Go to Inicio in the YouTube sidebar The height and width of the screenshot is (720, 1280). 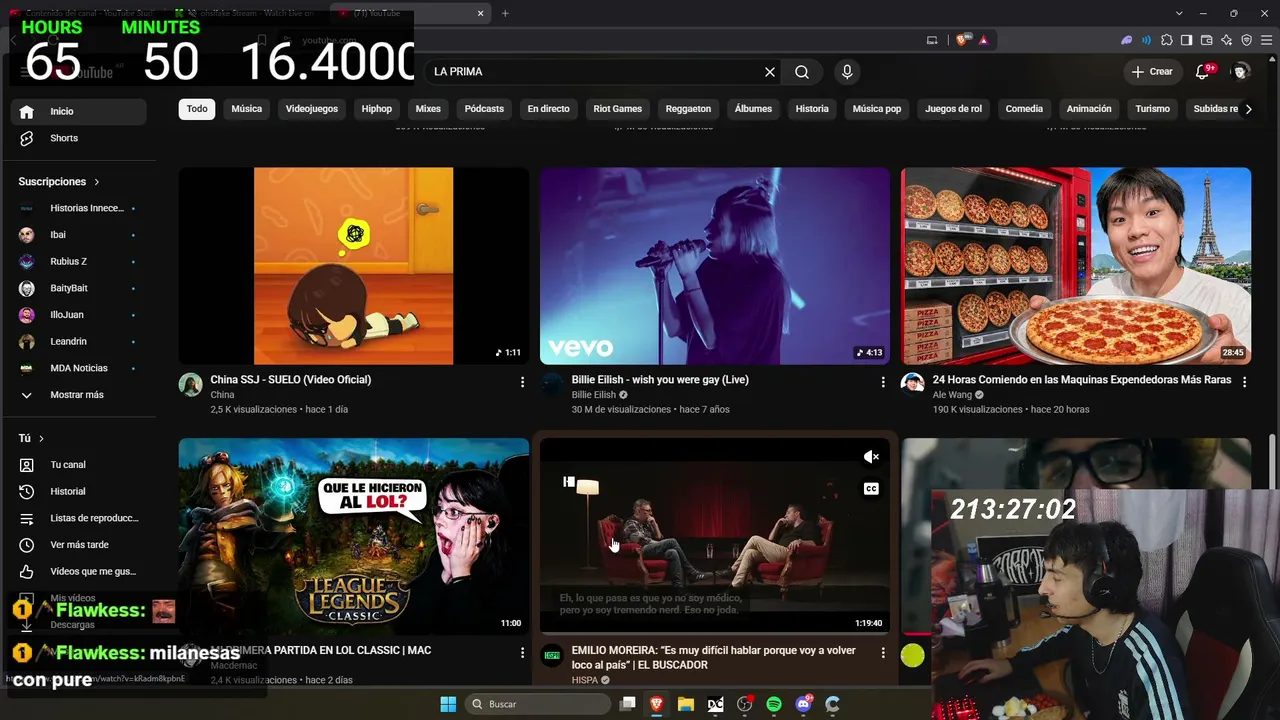pos(80,111)
